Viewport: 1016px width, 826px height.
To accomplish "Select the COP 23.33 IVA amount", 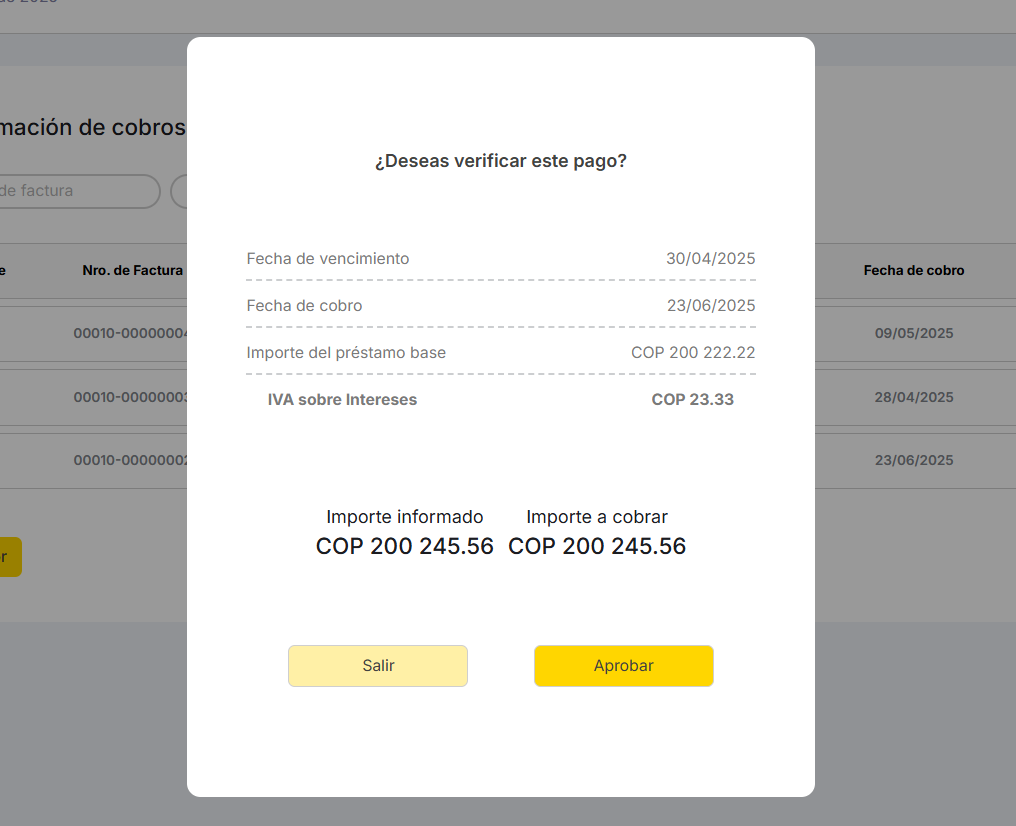I will coord(692,400).
